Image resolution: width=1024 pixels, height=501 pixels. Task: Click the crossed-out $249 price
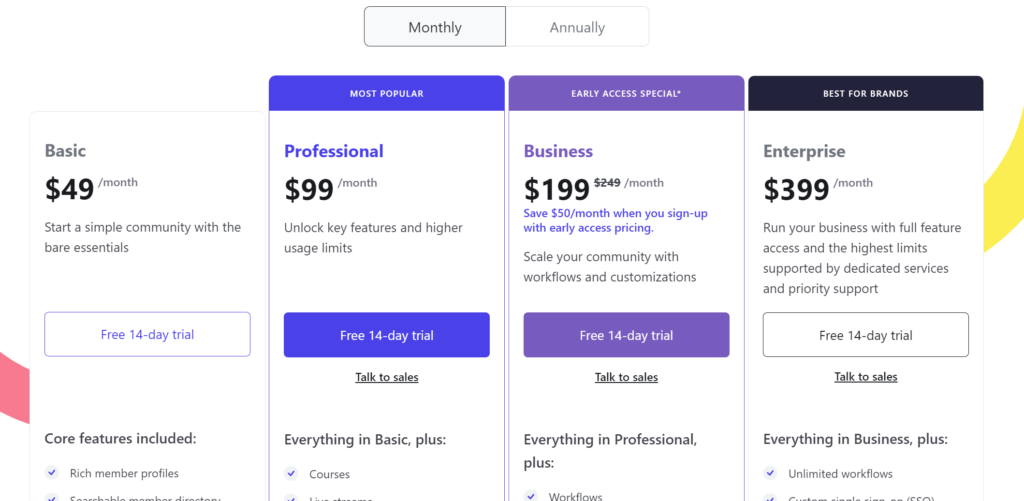point(607,183)
